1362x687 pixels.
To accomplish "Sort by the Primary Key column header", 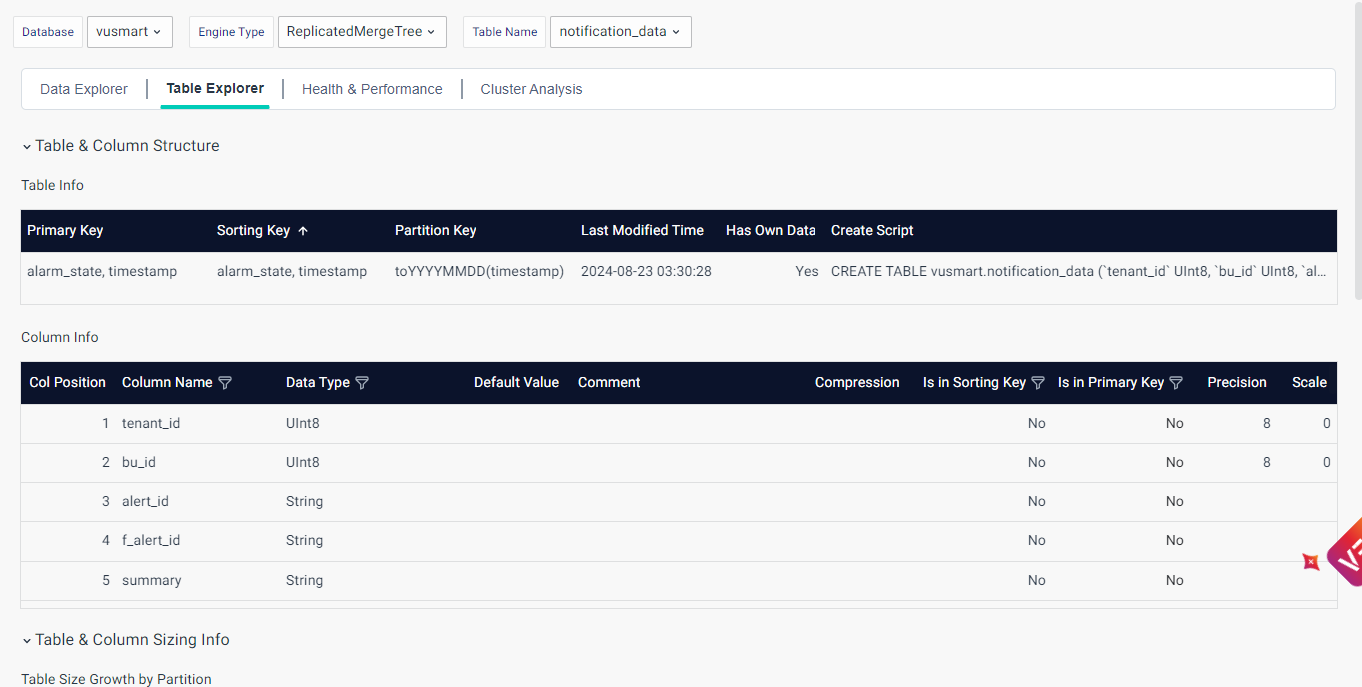I will (65, 231).
